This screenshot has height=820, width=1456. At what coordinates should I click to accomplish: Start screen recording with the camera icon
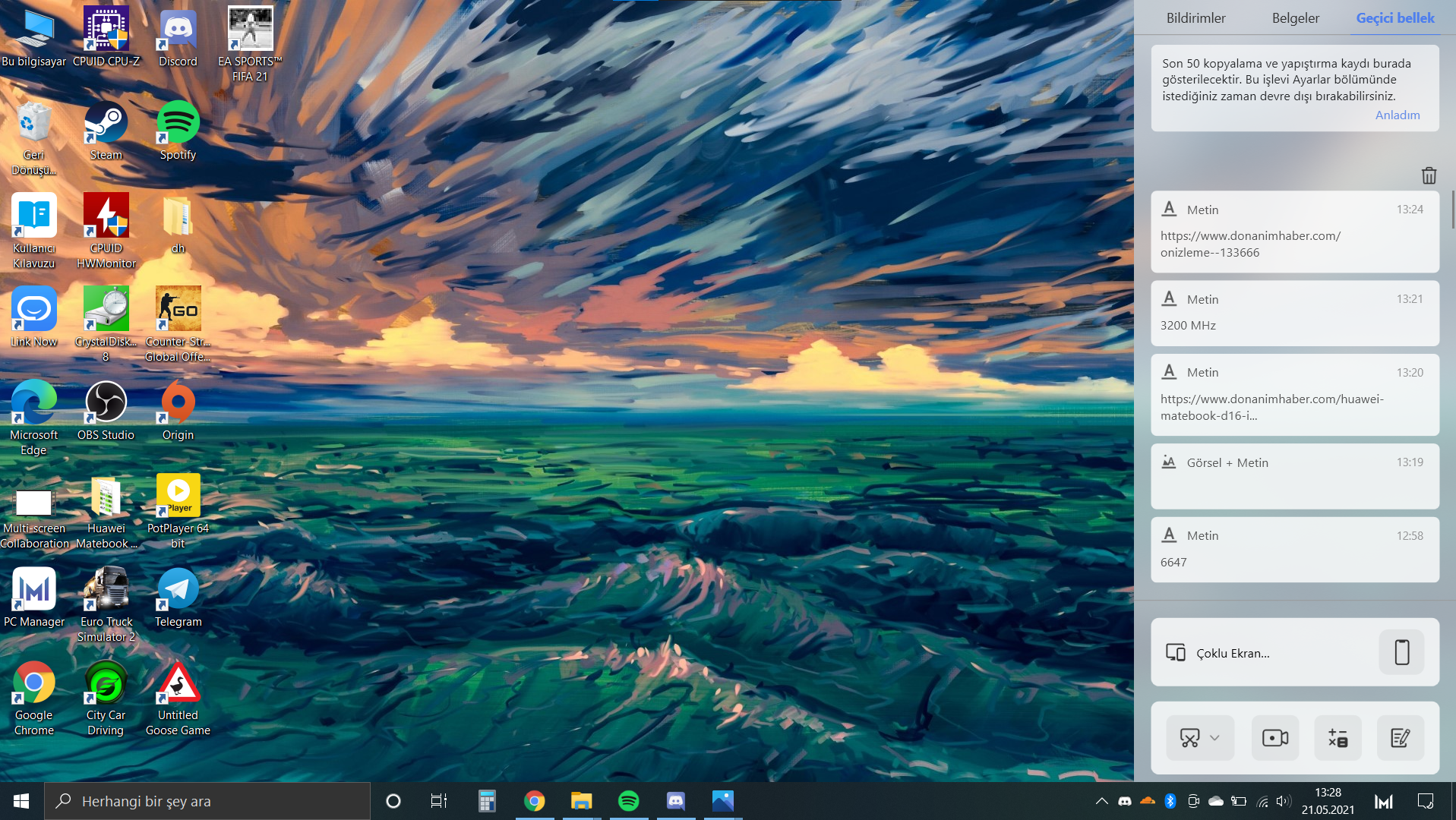[1275, 737]
